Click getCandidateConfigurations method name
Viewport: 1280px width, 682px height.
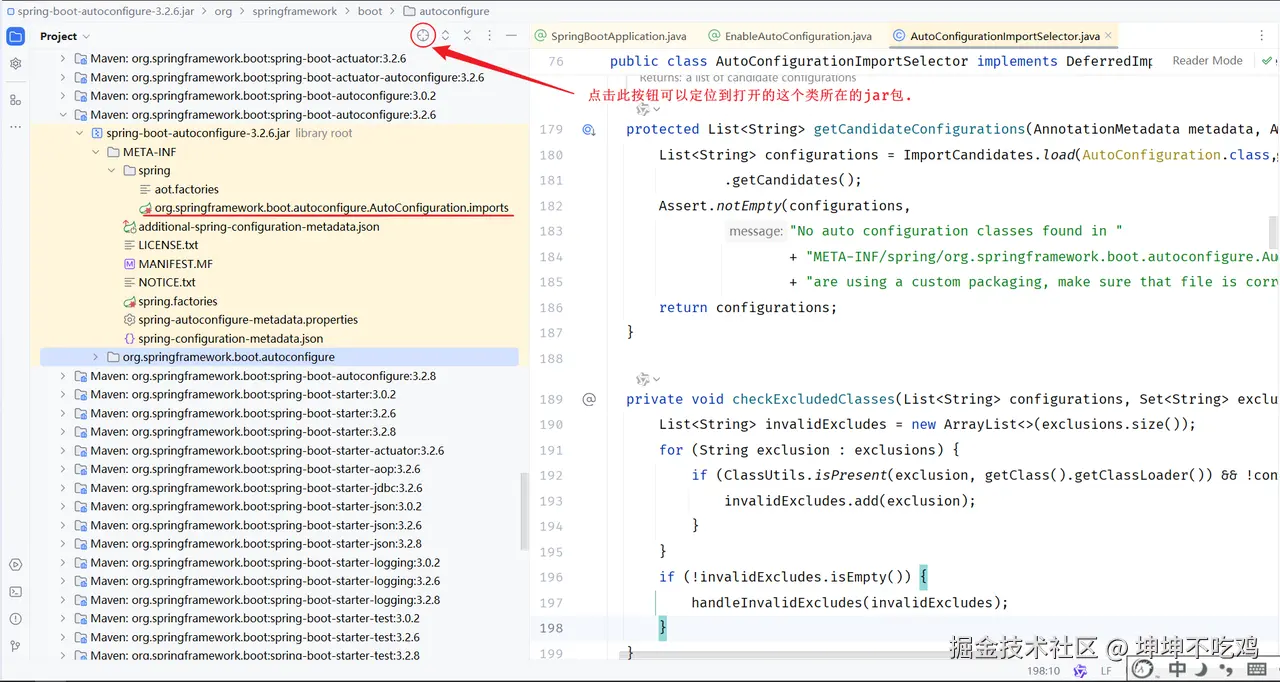919,129
